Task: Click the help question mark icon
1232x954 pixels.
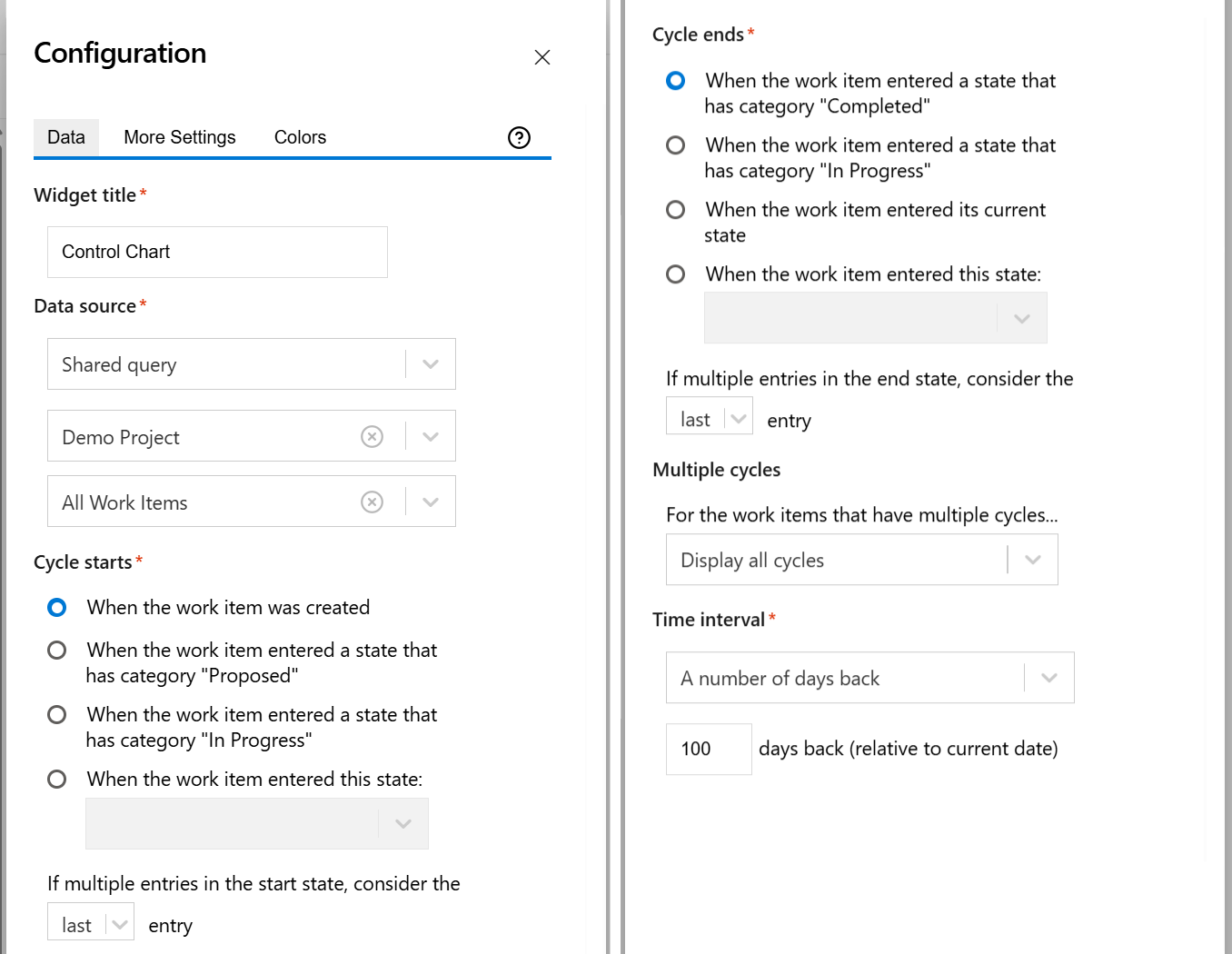Action: click(x=519, y=137)
